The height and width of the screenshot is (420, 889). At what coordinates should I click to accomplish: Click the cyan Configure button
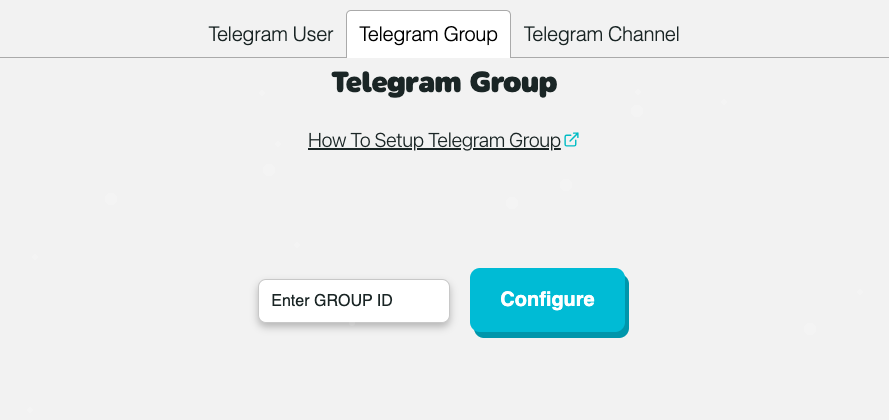click(548, 299)
